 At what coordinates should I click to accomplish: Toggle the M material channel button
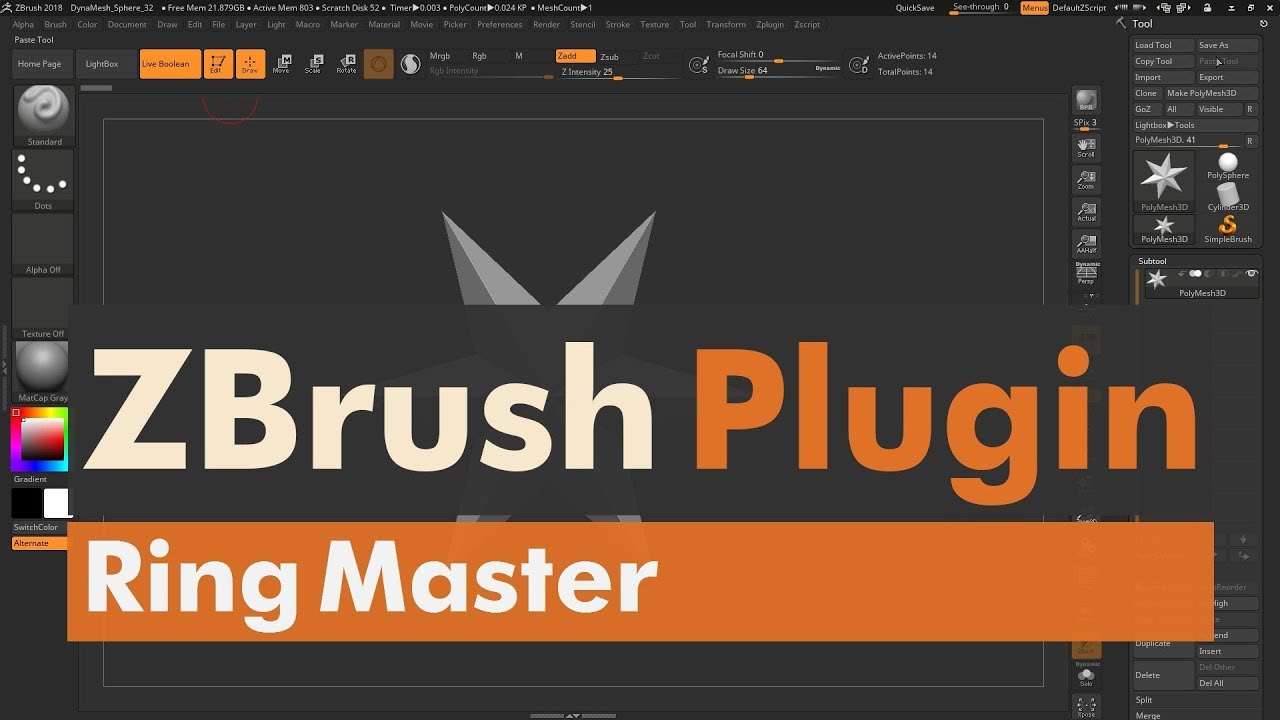(x=519, y=56)
